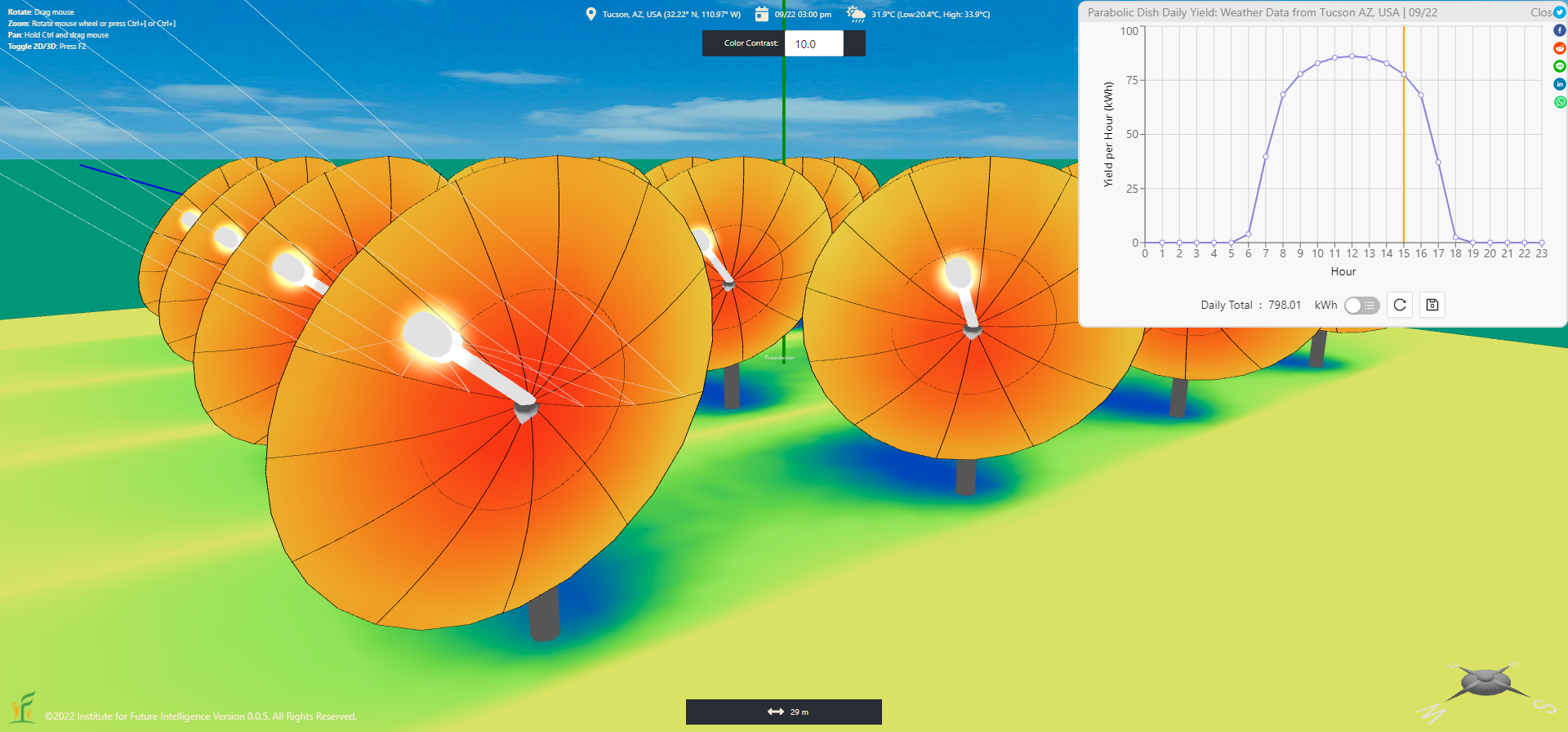Click the Color Contrast input field

(813, 44)
